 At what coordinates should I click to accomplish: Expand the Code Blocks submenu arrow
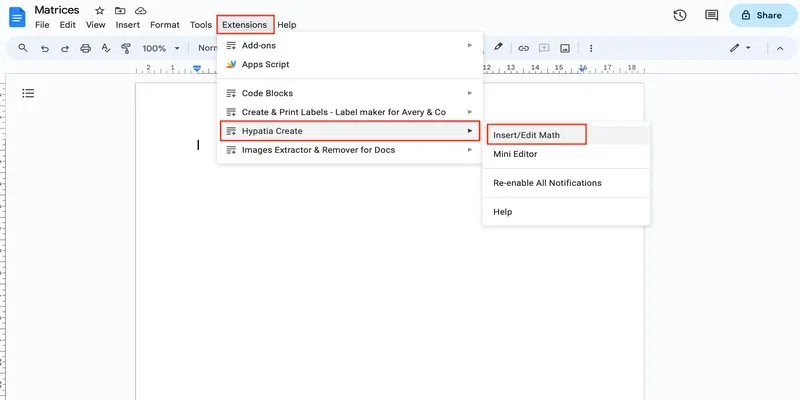coord(470,93)
